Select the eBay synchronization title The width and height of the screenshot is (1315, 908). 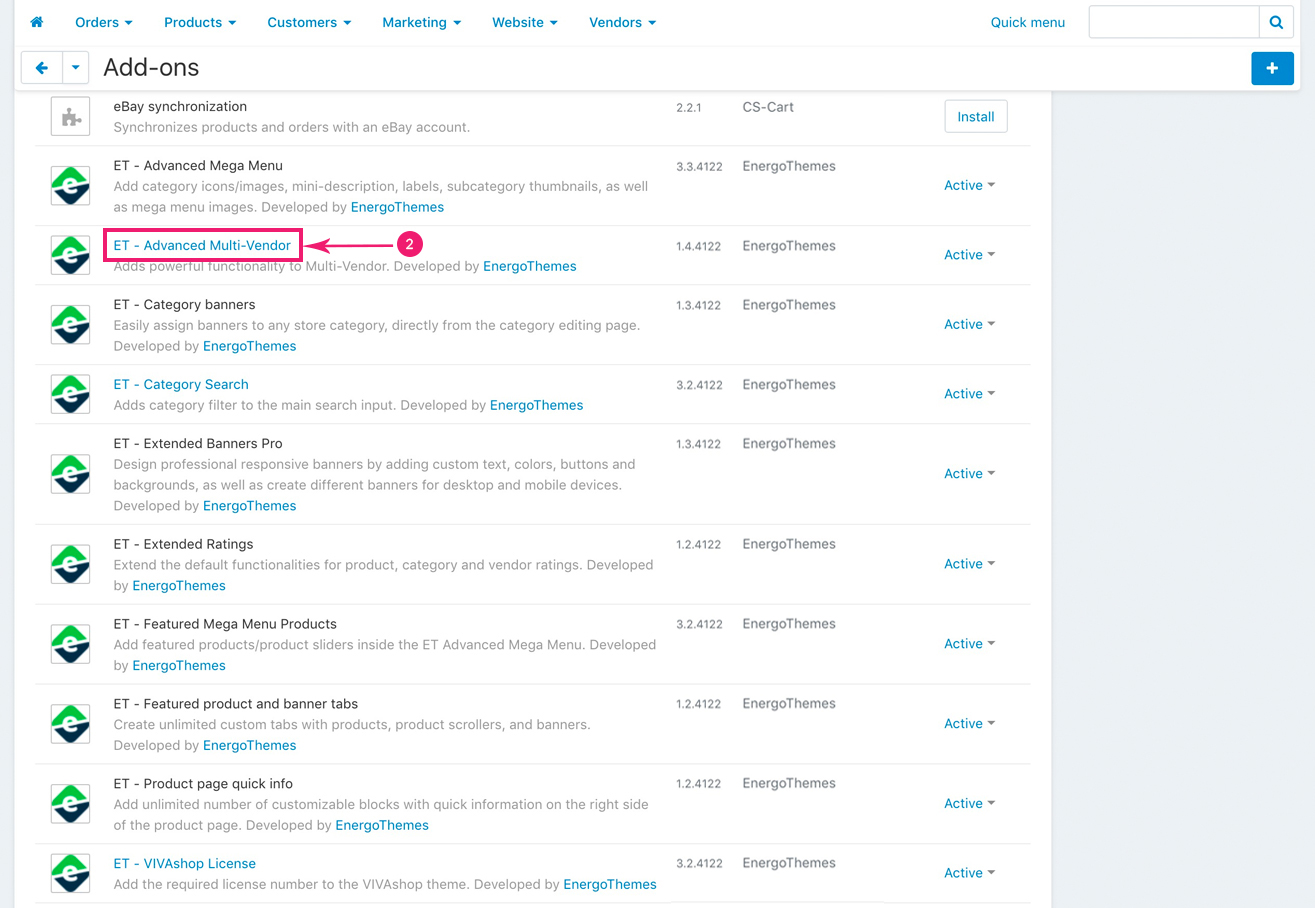[180, 107]
